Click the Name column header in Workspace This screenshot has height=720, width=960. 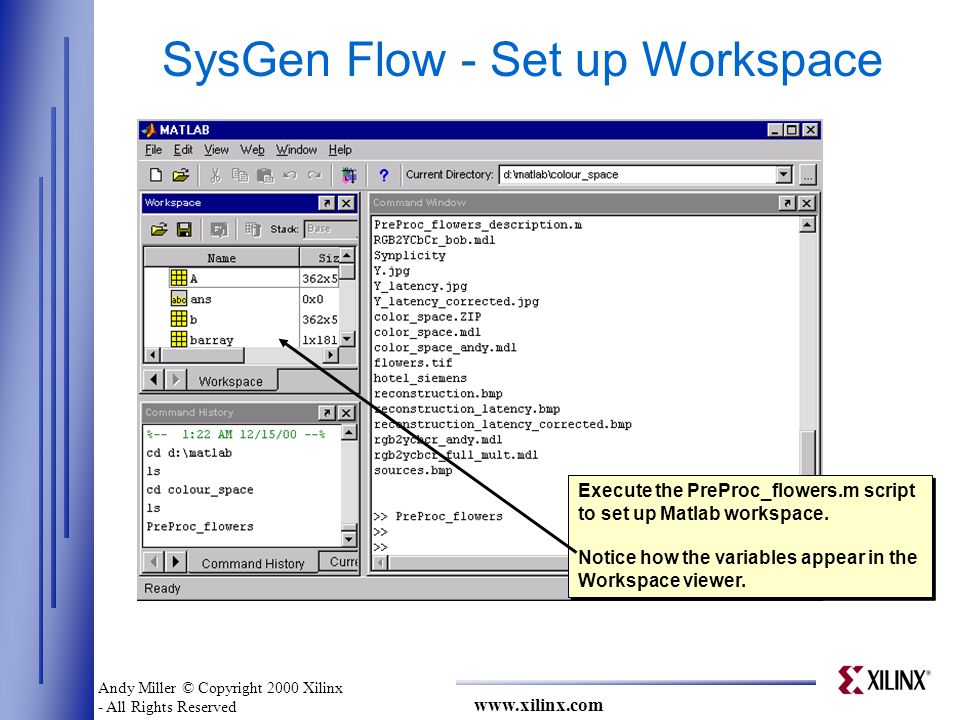tap(221, 258)
